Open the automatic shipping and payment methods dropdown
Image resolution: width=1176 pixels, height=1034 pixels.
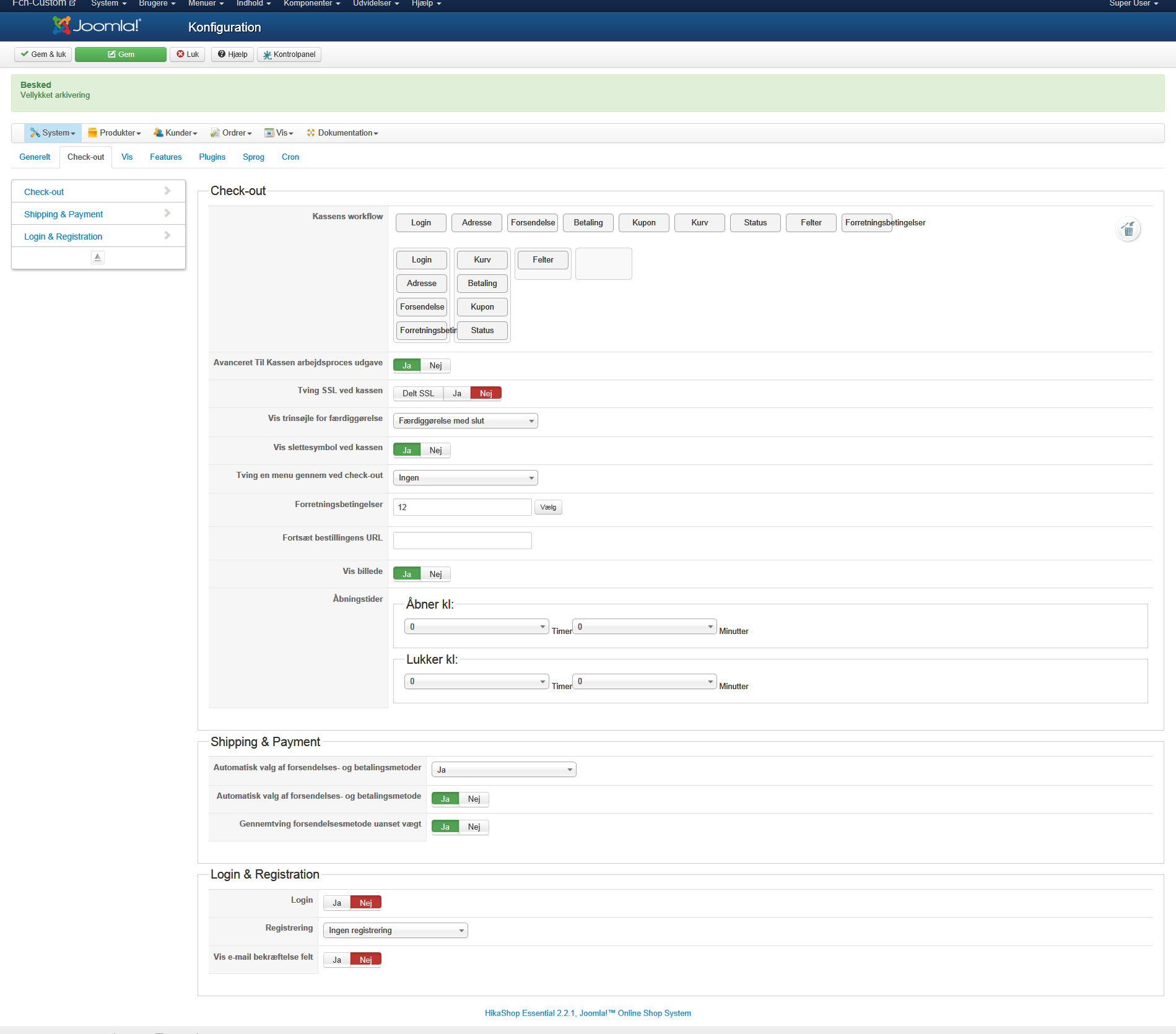503,770
